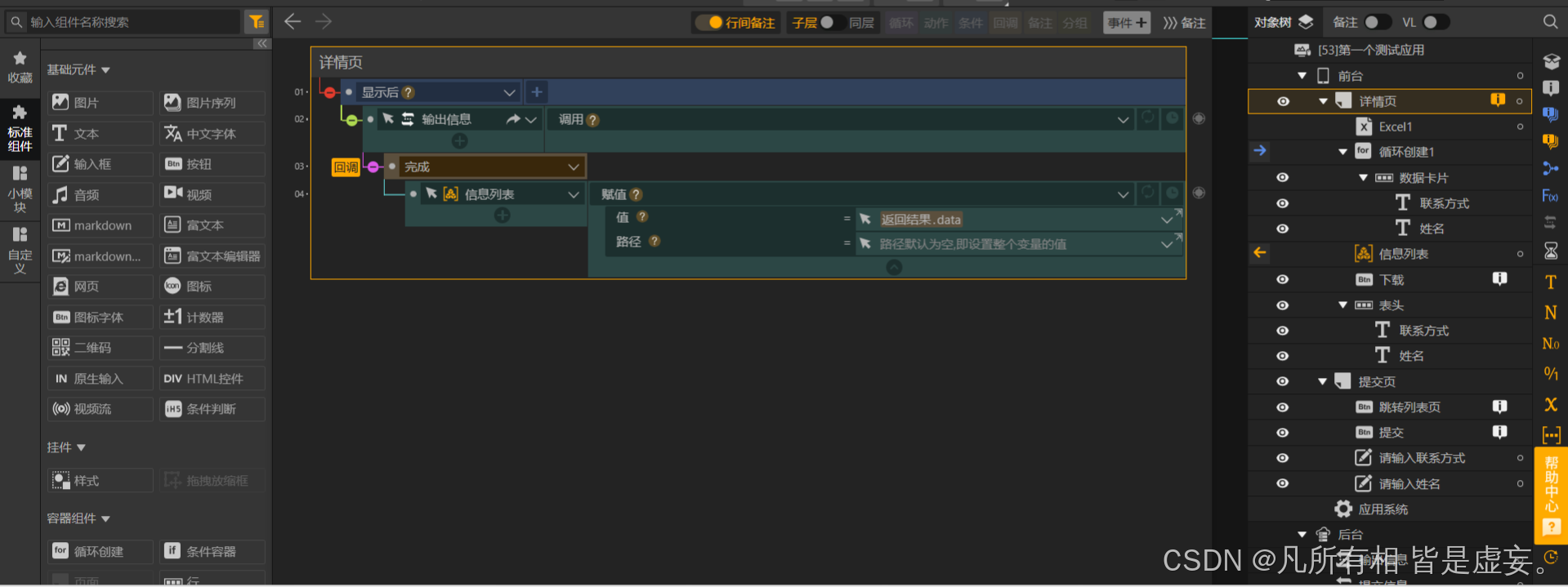The height and width of the screenshot is (587, 1568).
Task: Select the 图片序列 component
Action: 212,103
